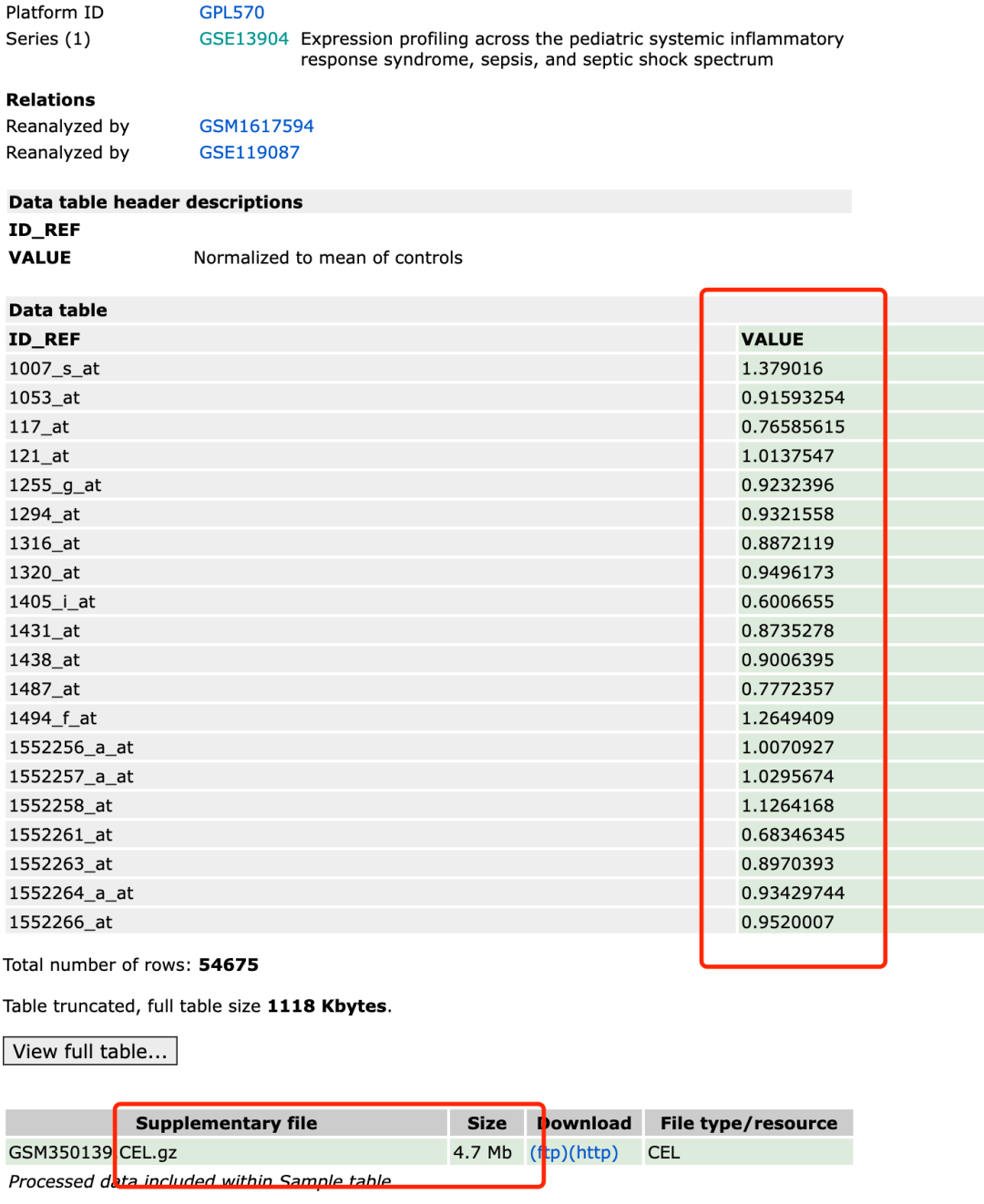
Task: Select the 1494_f_at row ID
Action: pyautogui.click(x=53, y=719)
